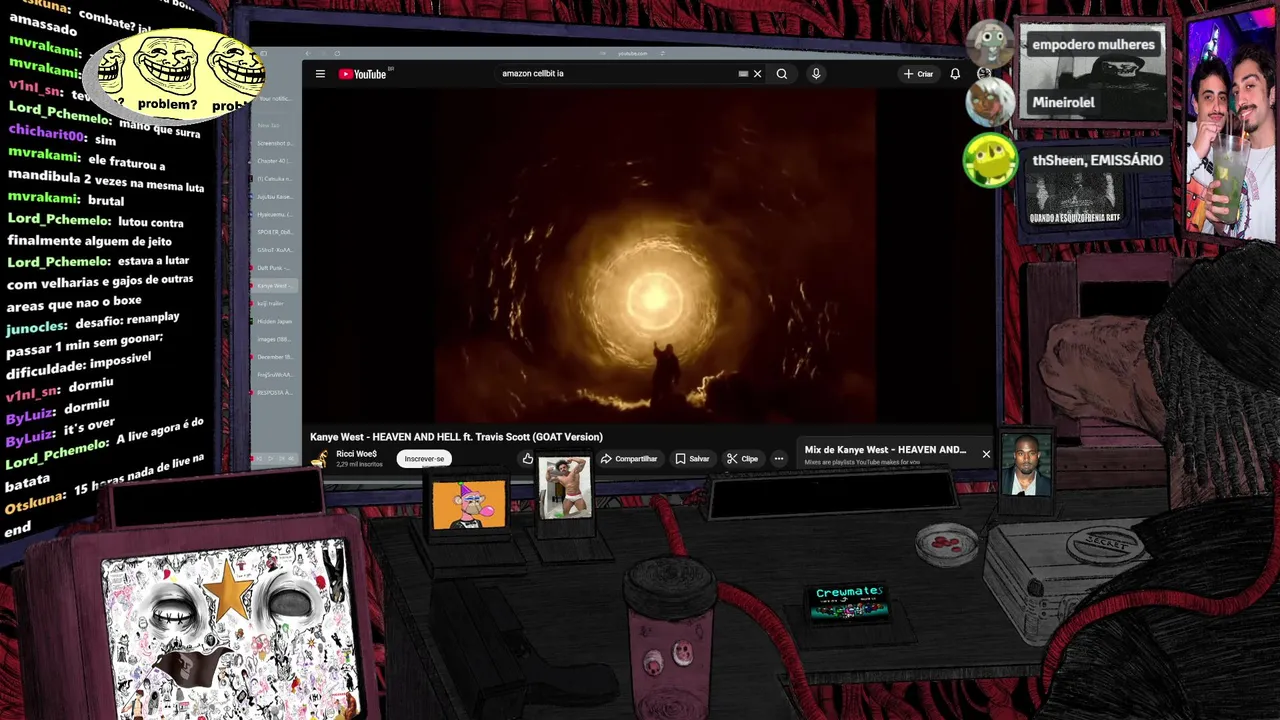
Task: Click the Compartilhar share button
Action: [x=628, y=459]
